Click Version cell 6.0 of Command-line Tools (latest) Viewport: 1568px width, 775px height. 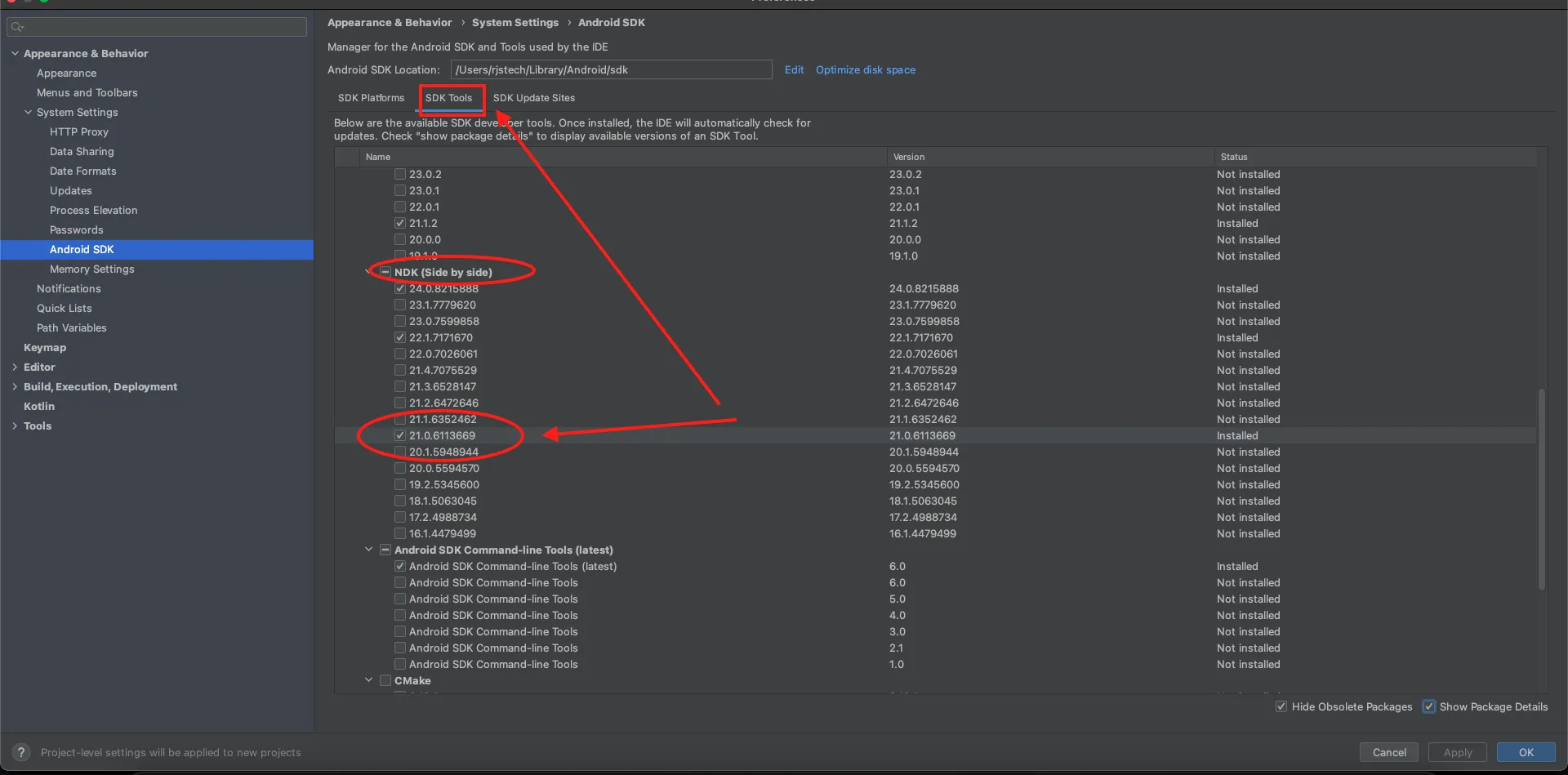[x=898, y=566]
